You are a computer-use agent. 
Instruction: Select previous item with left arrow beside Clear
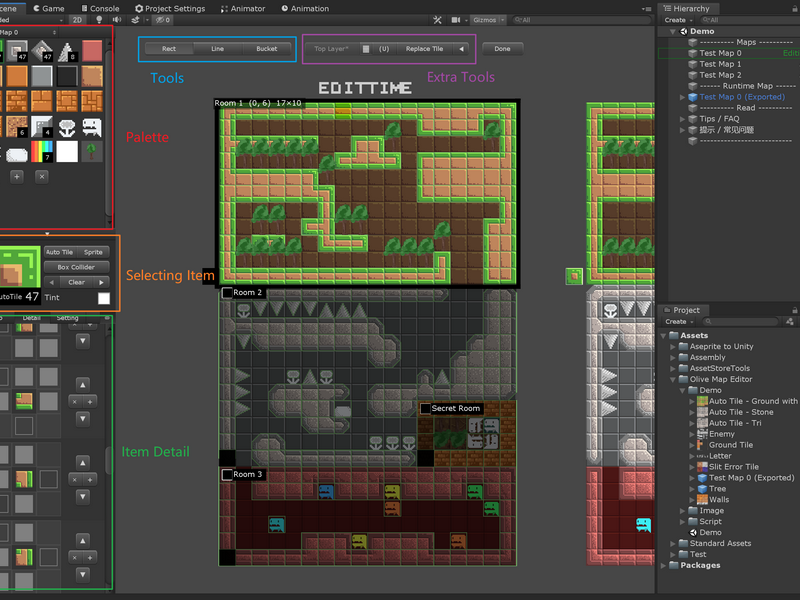click(x=51, y=282)
